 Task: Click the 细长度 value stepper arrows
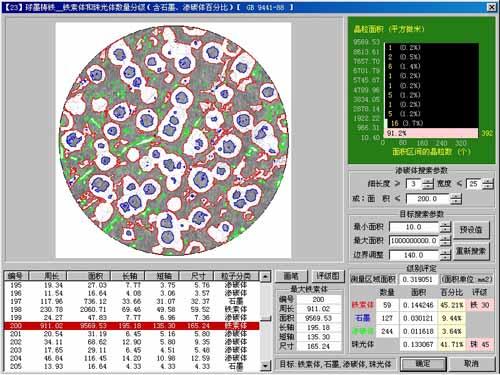(428, 184)
